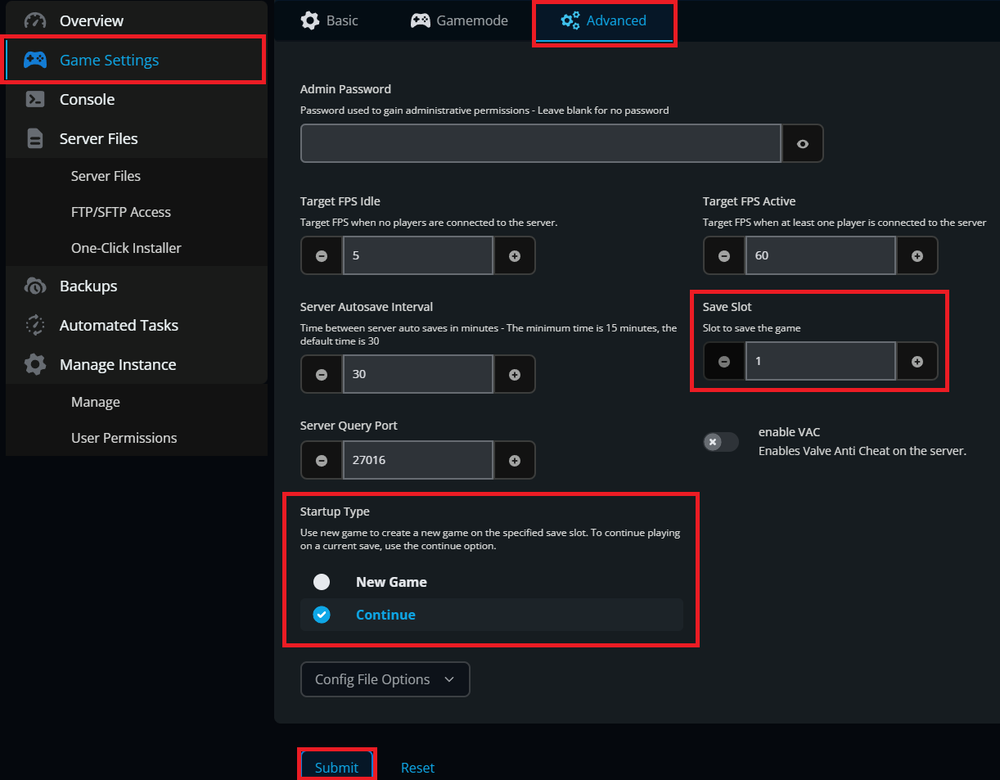
Task: Select the Game Settings gamepad icon
Action: 35,60
